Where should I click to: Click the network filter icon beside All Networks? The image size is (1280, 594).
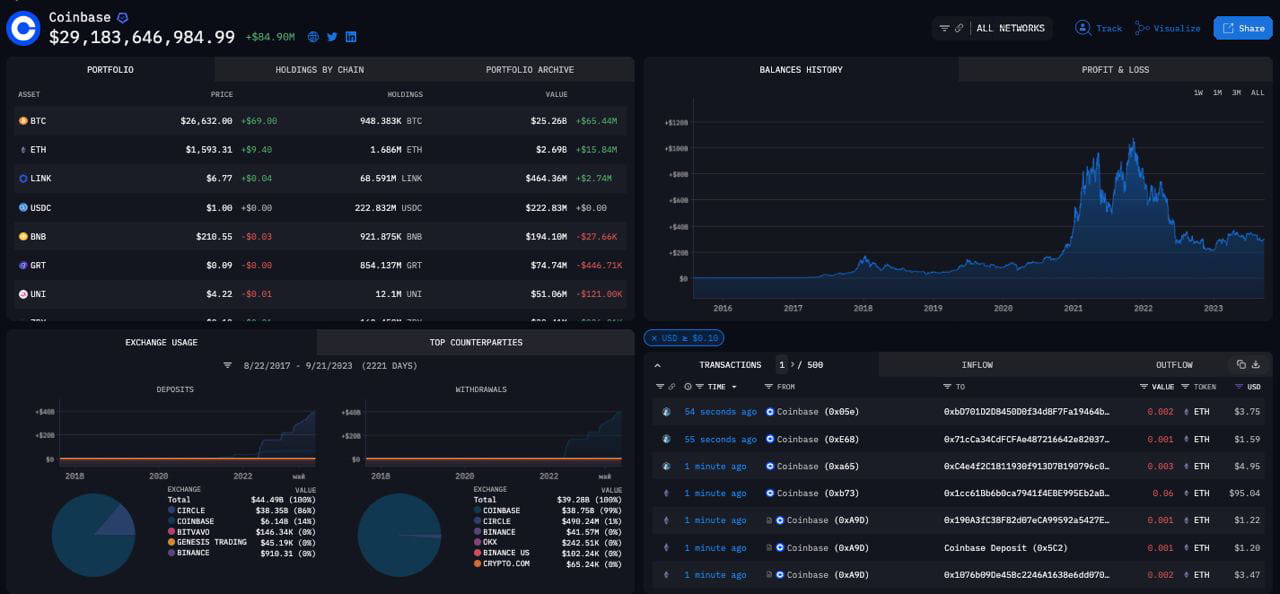[x=944, y=28]
